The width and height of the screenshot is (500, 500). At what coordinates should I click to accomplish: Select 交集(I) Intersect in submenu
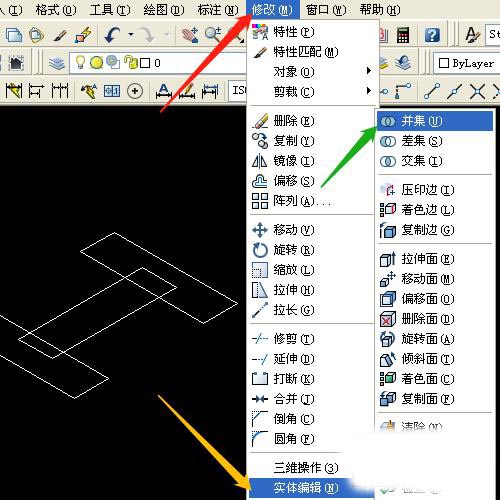435,161
